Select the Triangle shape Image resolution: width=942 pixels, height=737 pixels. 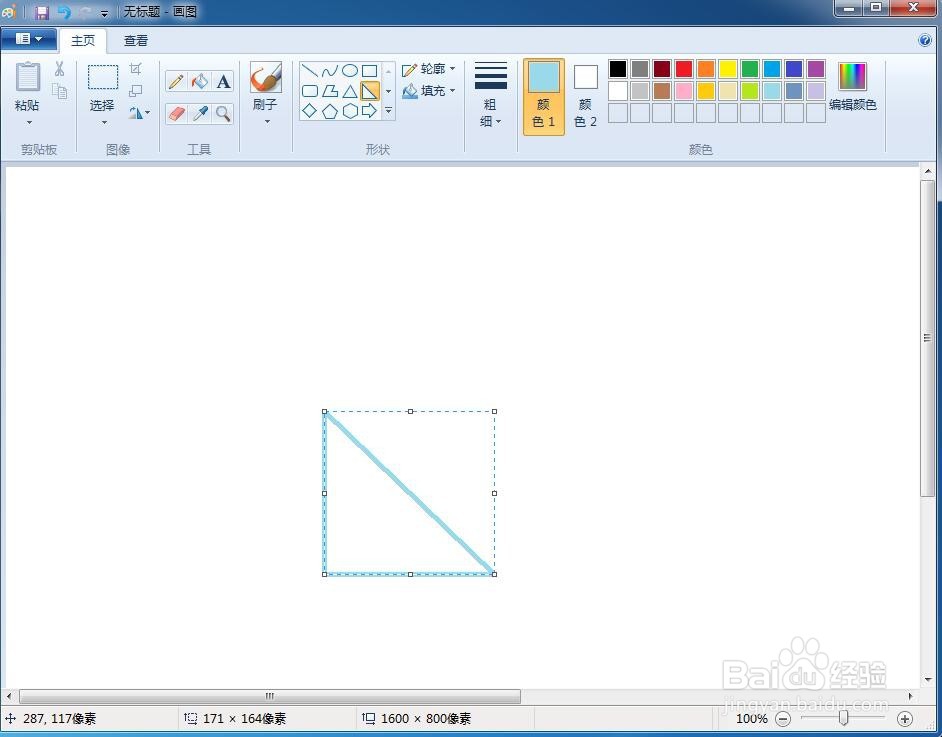click(x=350, y=91)
